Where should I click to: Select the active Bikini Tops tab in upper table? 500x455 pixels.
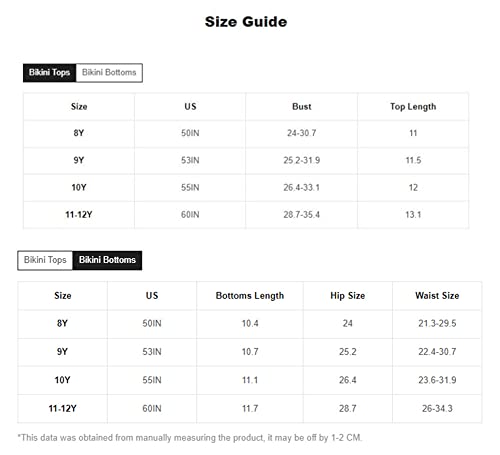pos(49,73)
